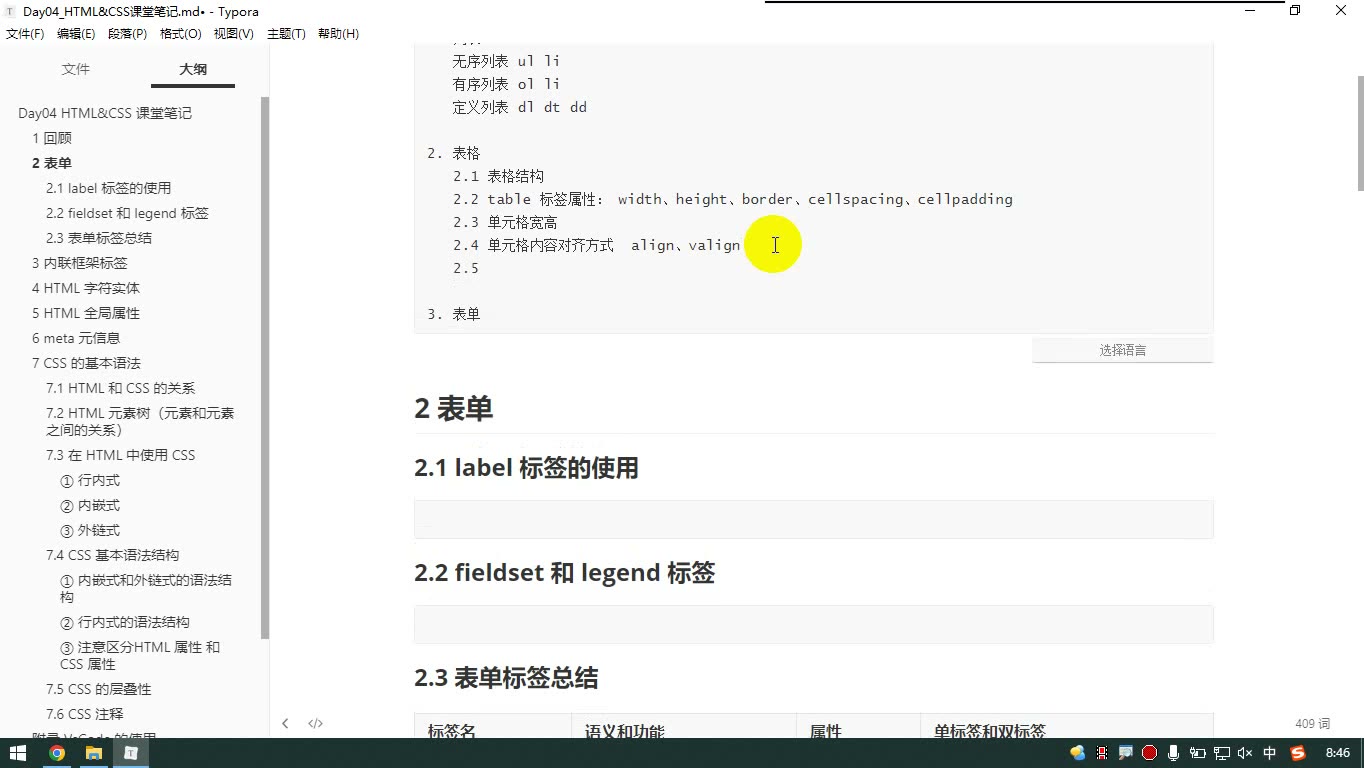This screenshot has width=1364, height=768.
Task: Click the microphone tray icon
Action: coord(1173,753)
